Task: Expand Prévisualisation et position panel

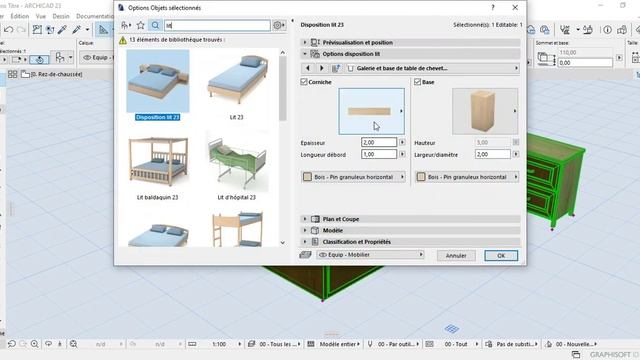Action: click(304, 42)
